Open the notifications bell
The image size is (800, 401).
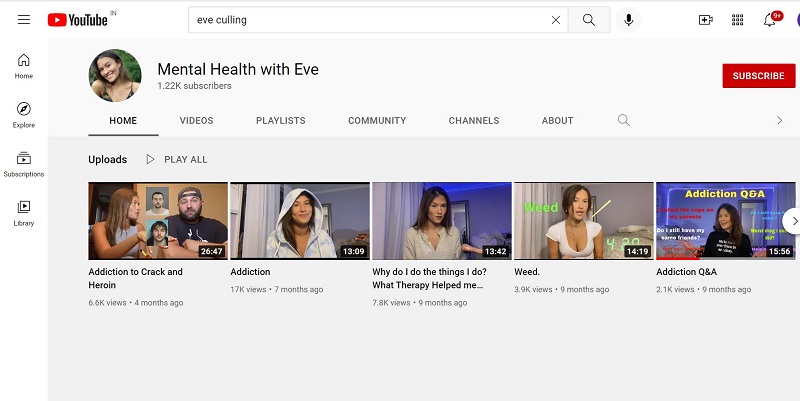point(769,20)
